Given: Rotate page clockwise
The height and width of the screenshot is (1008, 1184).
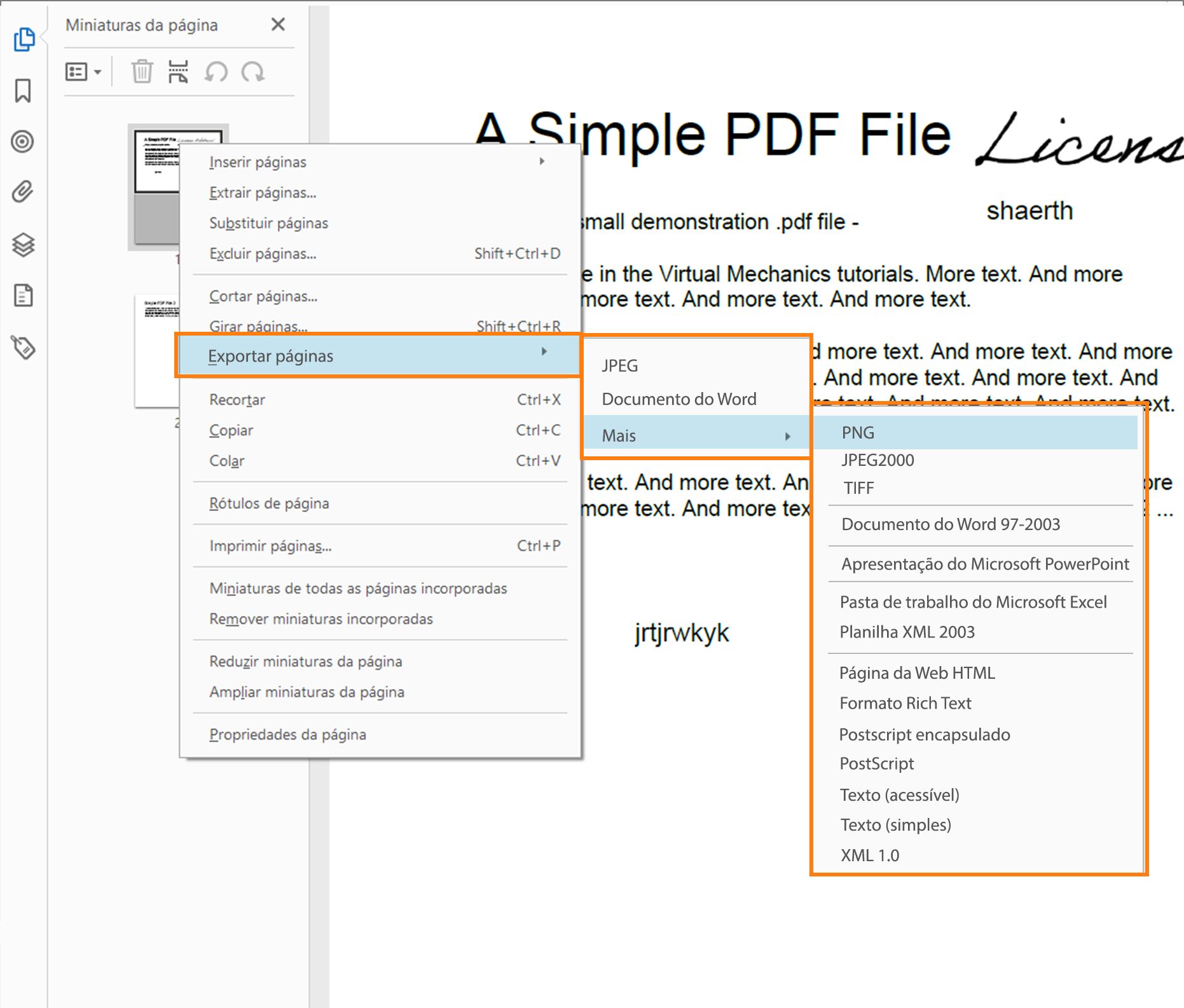Looking at the screenshot, I should point(253,72).
